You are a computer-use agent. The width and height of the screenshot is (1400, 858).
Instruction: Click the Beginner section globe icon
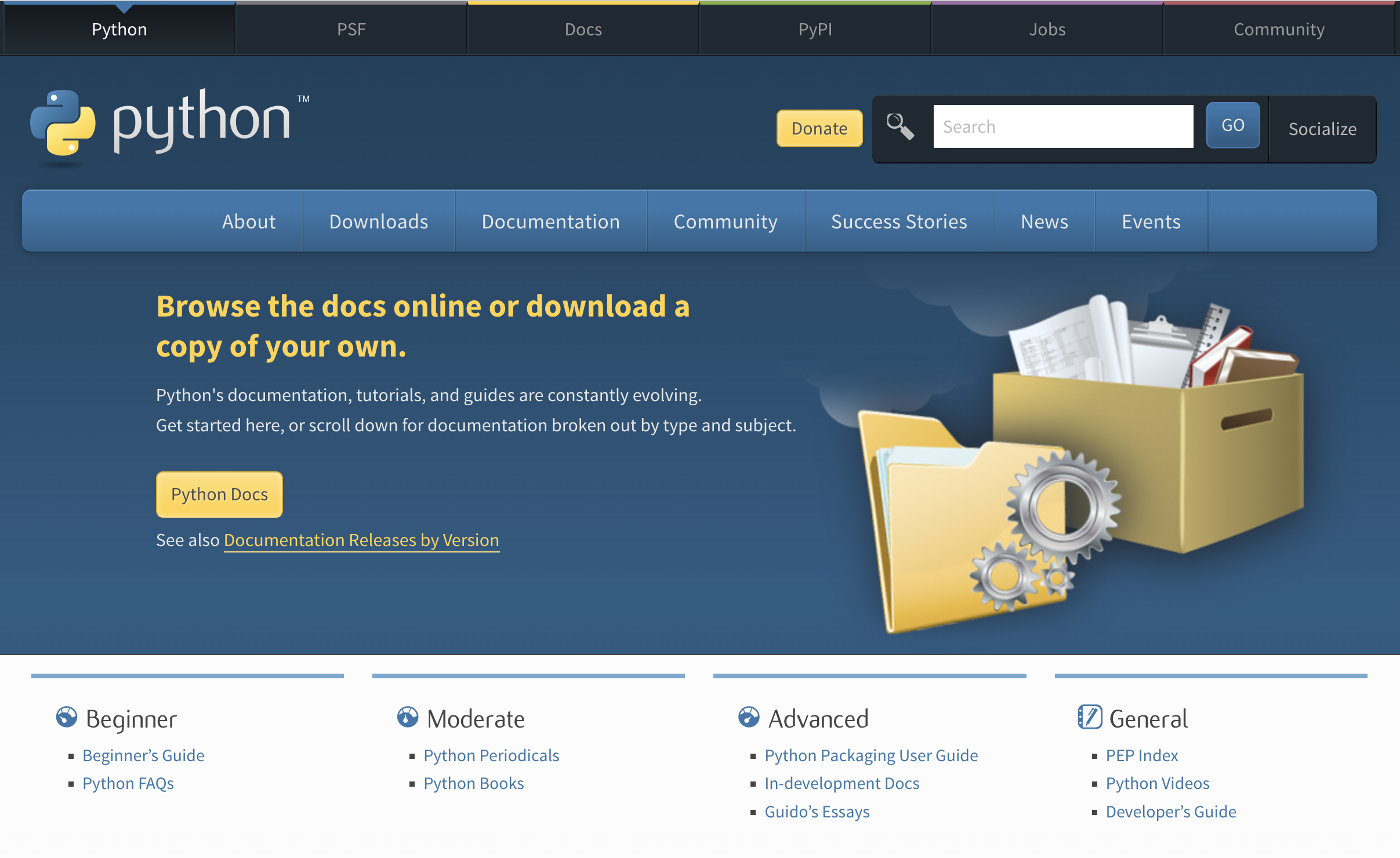pyautogui.click(x=67, y=717)
